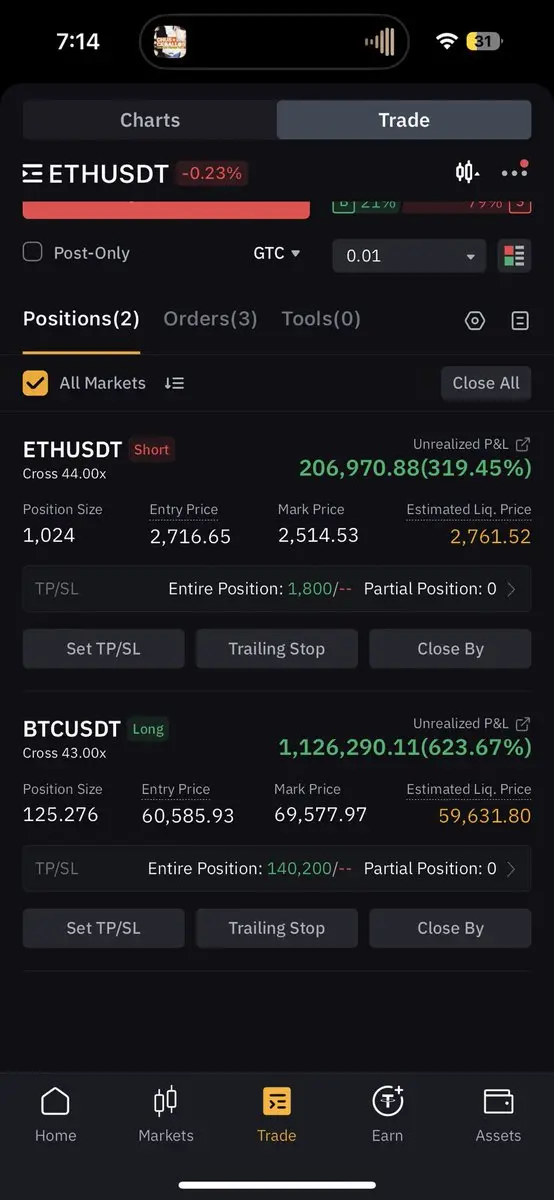The width and height of the screenshot is (554, 1200).
Task: Open the three-dot more options menu
Action: [514, 172]
